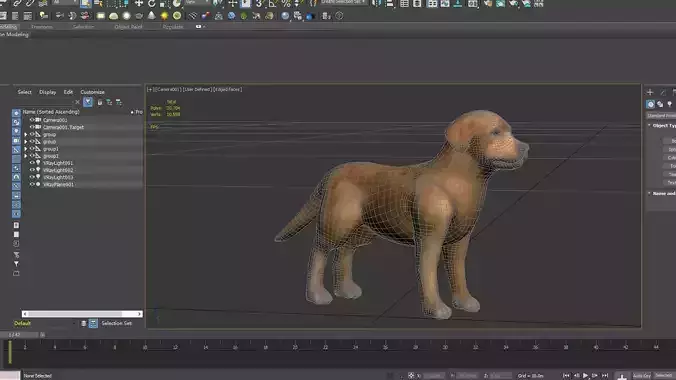Click the time slider handle
676x380 pixels.
tap(19, 335)
